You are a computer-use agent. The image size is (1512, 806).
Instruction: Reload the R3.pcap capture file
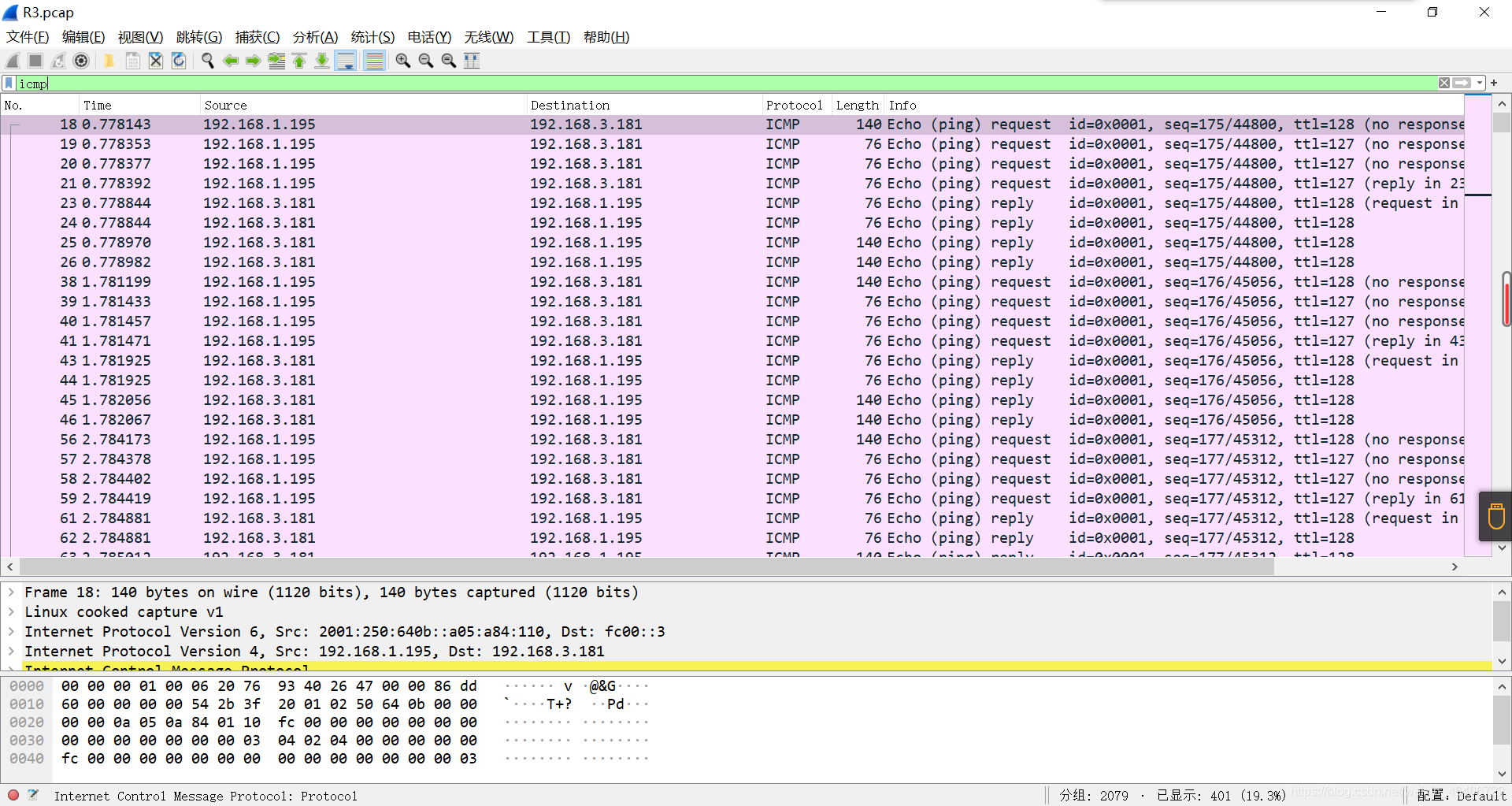178,61
